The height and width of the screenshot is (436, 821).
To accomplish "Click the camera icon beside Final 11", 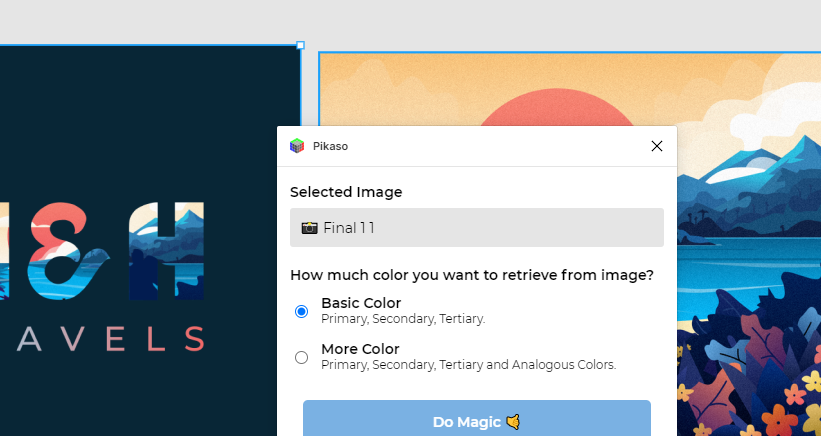I will 309,228.
